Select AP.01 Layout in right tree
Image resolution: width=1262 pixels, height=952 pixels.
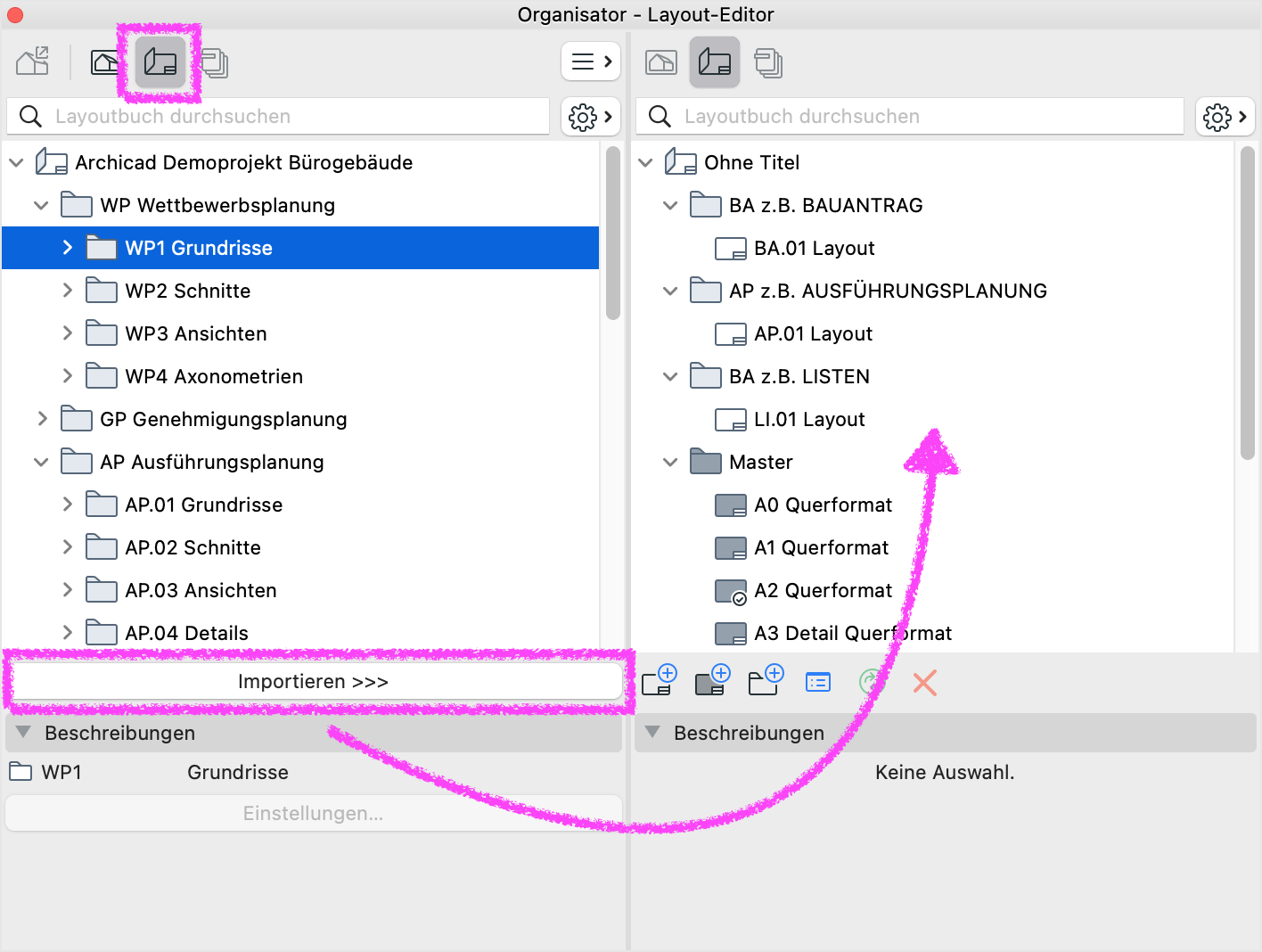coord(933,333)
